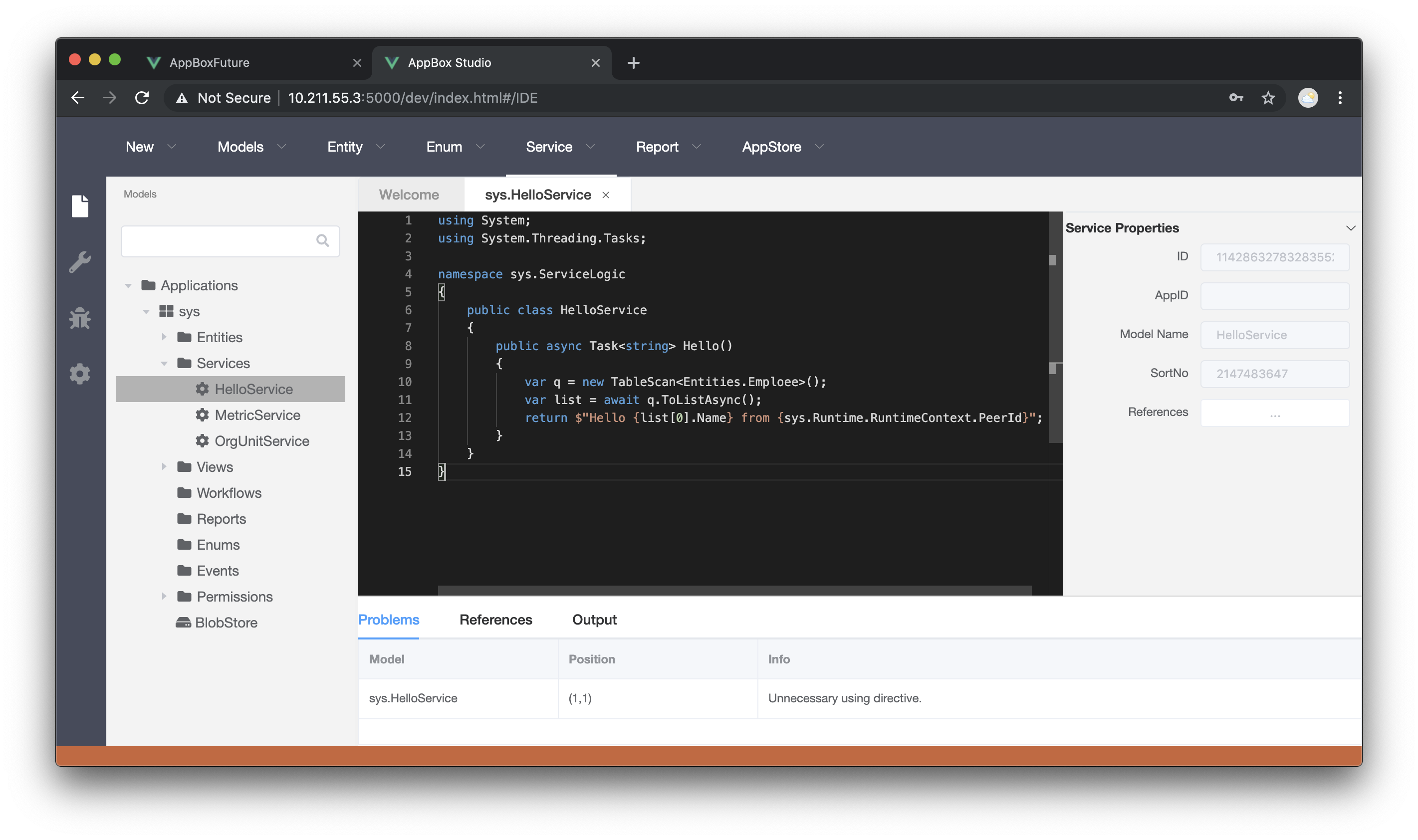This screenshot has height=840, width=1418.
Task: Collapse the Service Properties panel chevron
Action: click(1351, 228)
